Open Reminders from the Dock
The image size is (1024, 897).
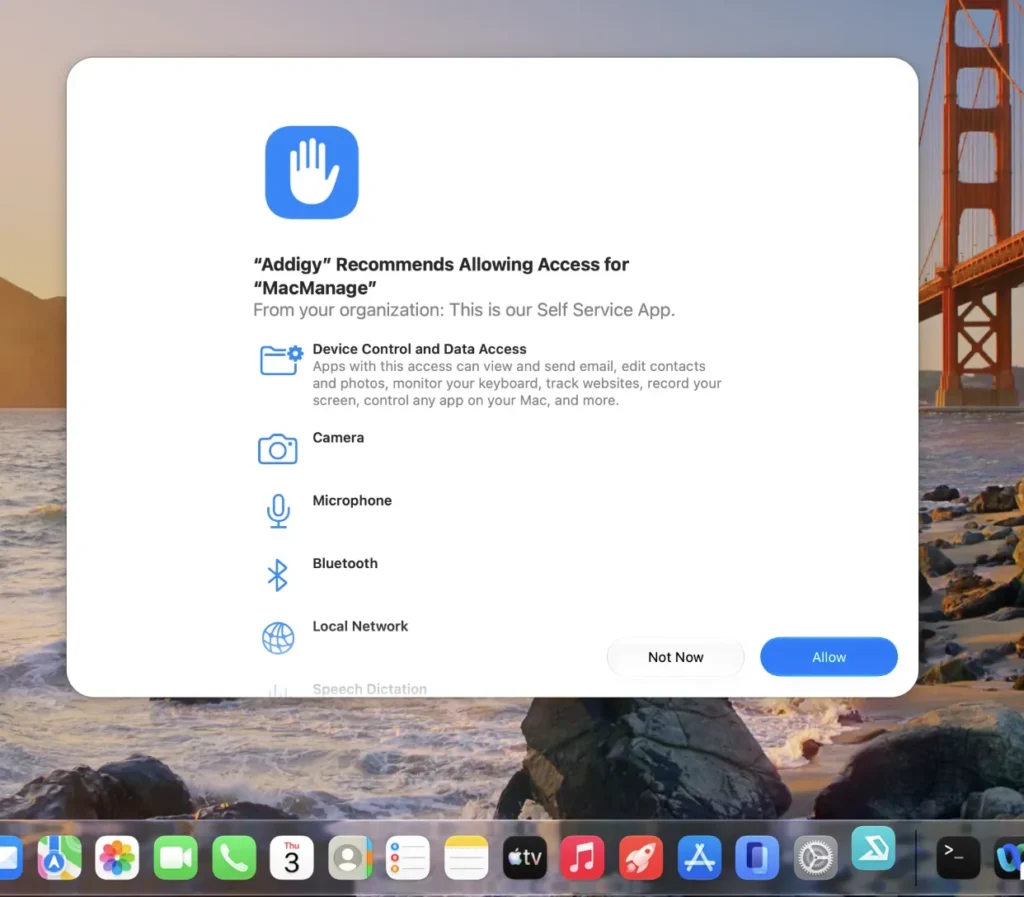coord(408,857)
